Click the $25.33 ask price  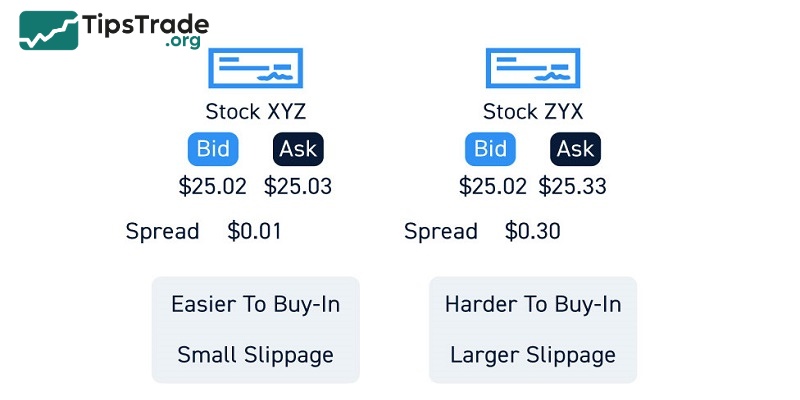pyautogui.click(x=573, y=186)
